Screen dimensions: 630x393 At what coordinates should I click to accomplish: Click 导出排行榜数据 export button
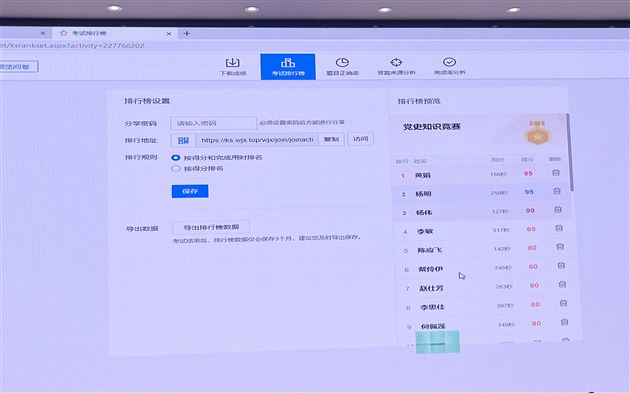[211, 227]
